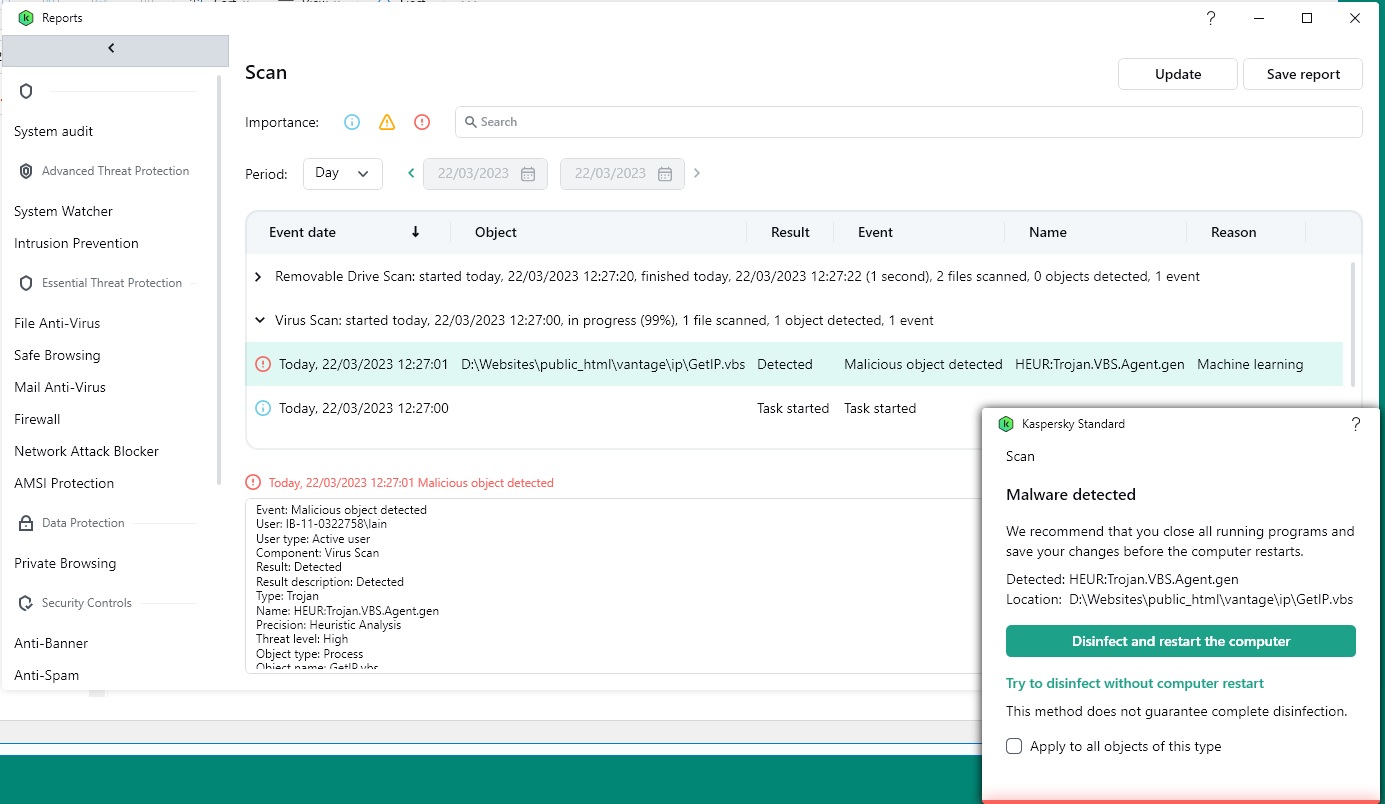Viewport: 1385px width, 804px height.
Task: Click info icon on Task started row
Action: (263, 408)
